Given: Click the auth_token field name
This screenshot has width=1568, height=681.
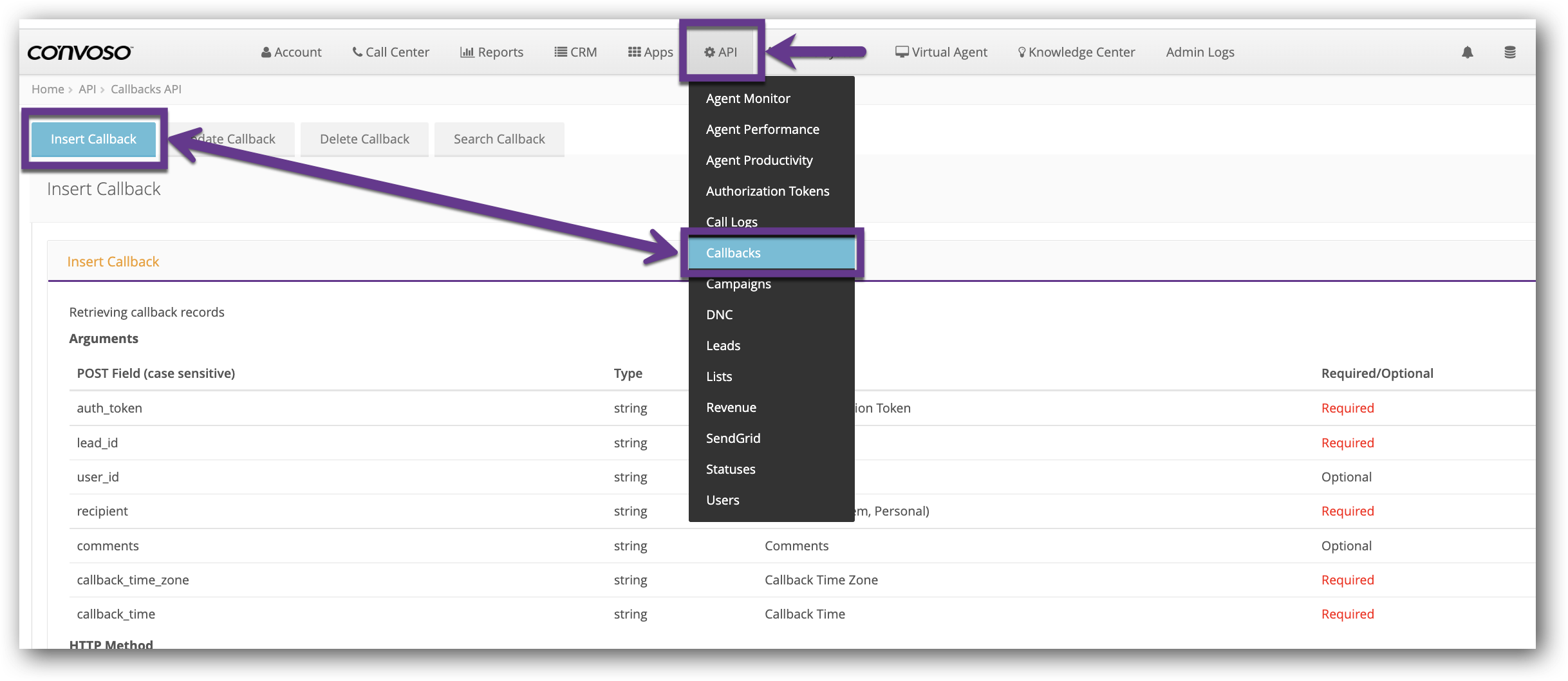Looking at the screenshot, I should (x=109, y=408).
